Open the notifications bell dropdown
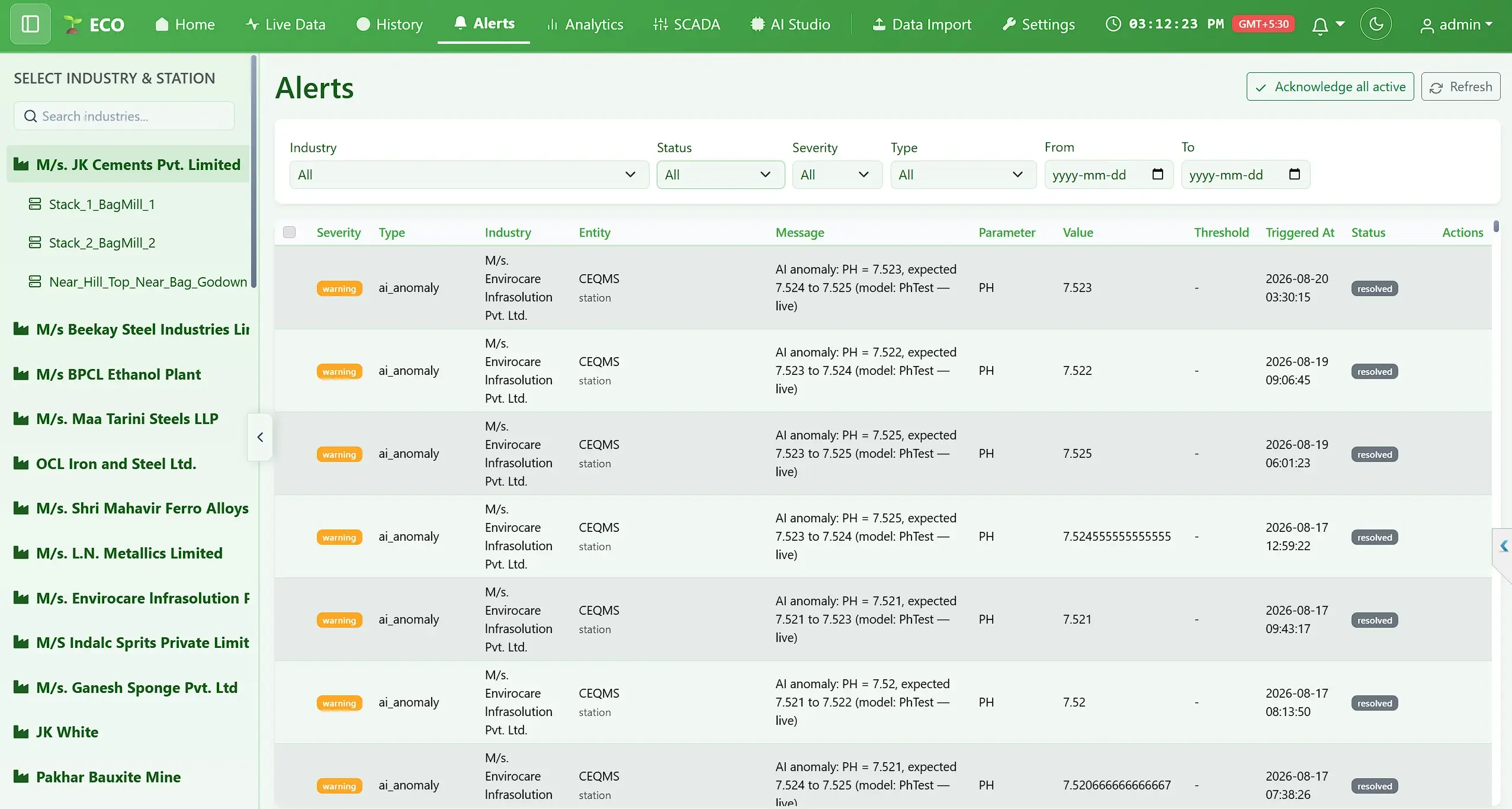 [1327, 25]
